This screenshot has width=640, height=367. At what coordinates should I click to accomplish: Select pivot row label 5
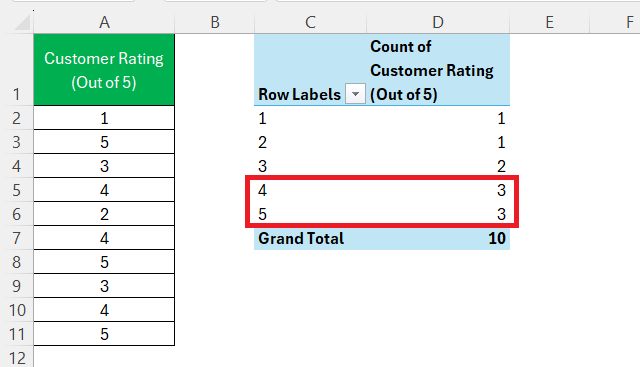[x=310, y=214]
